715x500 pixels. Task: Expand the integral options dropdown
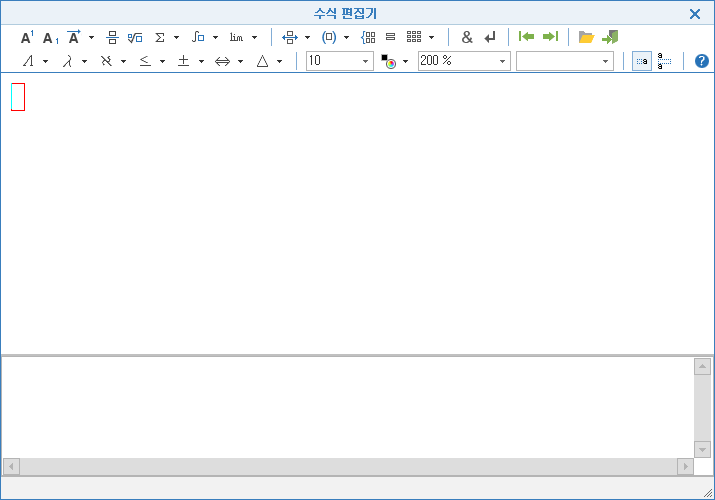[x=215, y=37]
